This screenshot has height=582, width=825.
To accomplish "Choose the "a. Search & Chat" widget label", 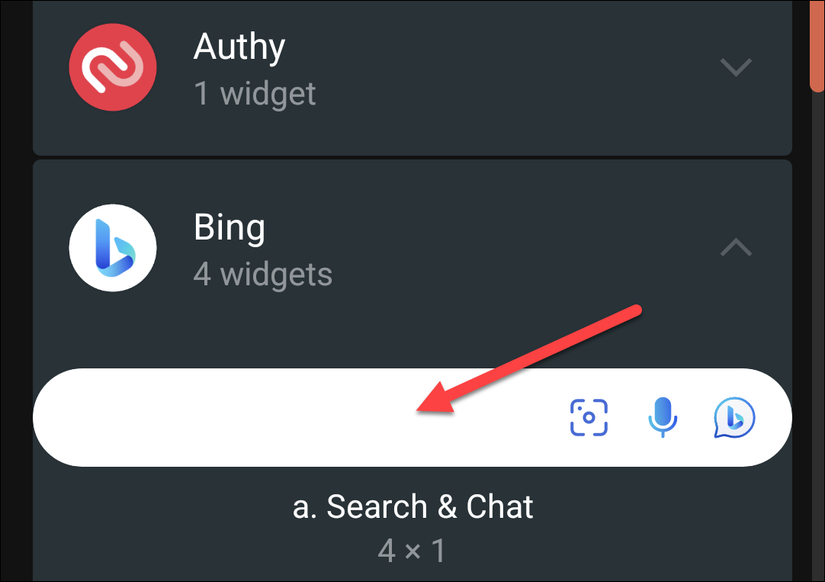I will (412, 507).
